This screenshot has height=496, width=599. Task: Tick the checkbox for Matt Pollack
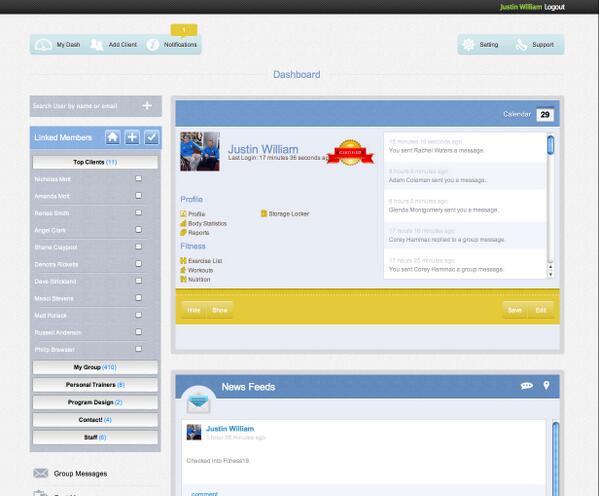coord(139,315)
